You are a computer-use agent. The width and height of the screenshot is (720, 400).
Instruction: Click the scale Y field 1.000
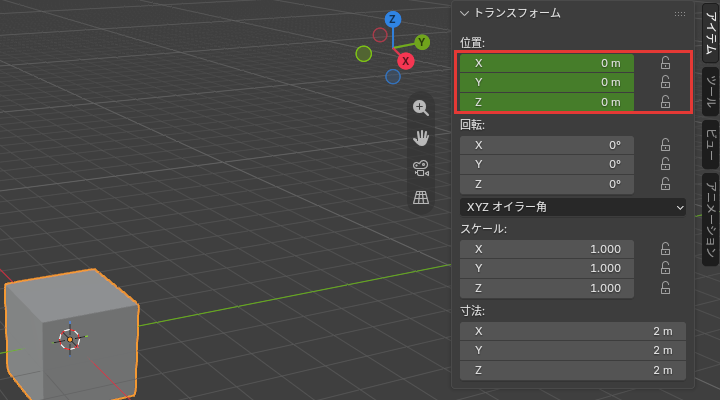547,268
